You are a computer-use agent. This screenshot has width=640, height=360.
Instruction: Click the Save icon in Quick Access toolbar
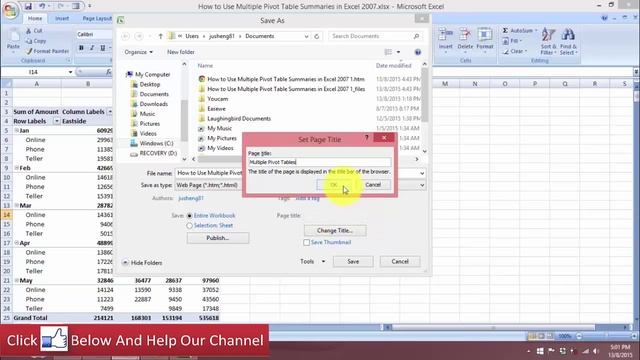coord(28,6)
